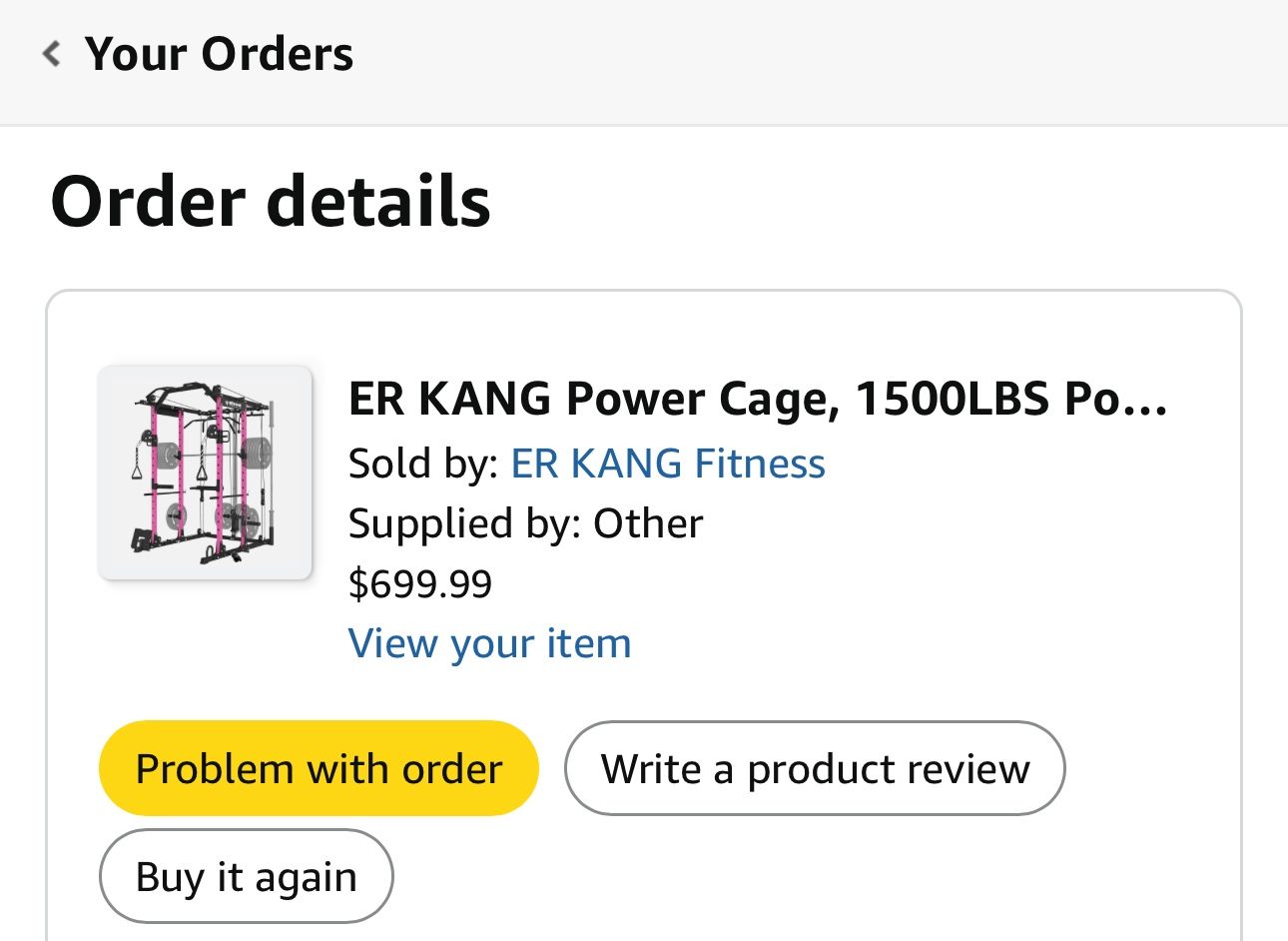This screenshot has width=1288, height=941.
Task: Click the $699.99 price text
Action: coord(420,583)
